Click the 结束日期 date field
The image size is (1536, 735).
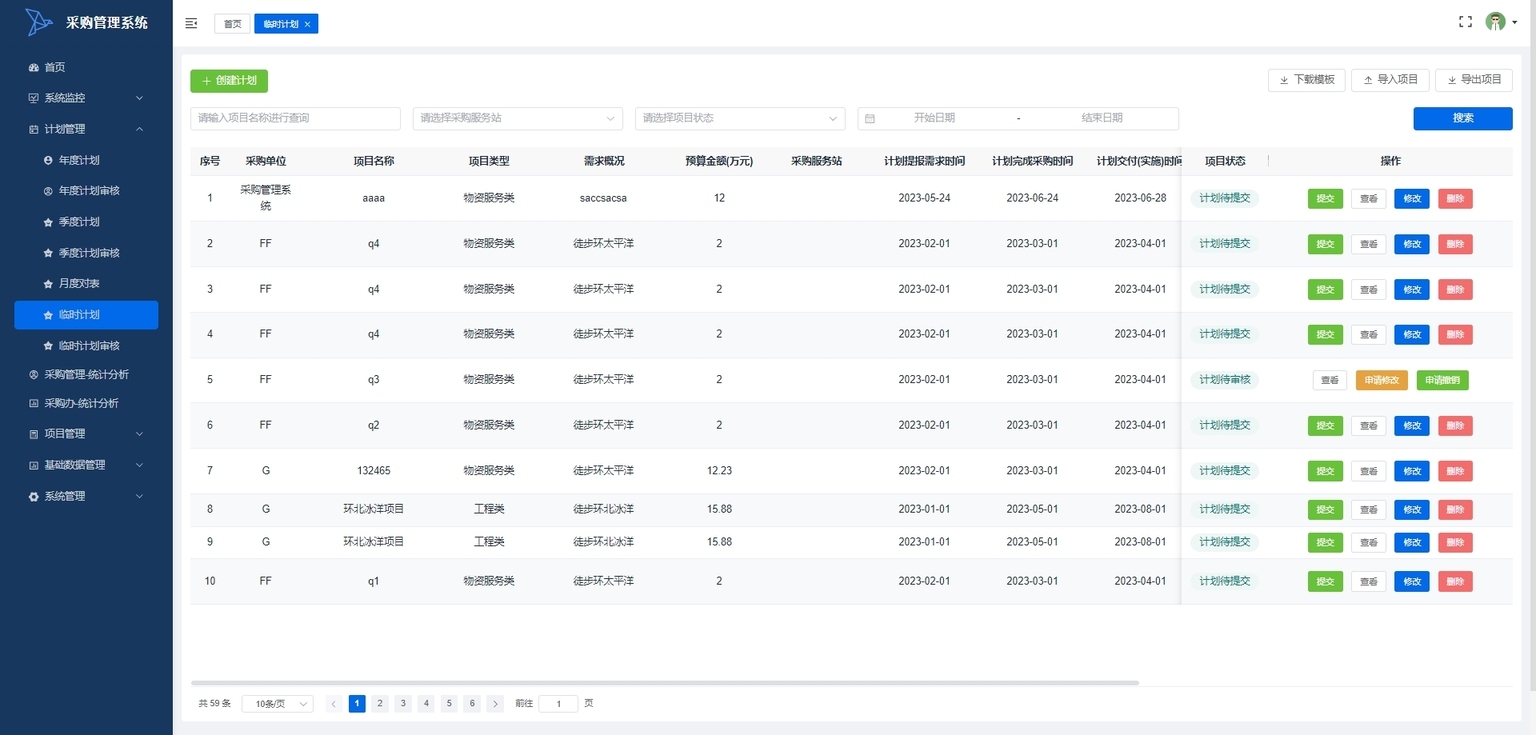click(x=1102, y=118)
